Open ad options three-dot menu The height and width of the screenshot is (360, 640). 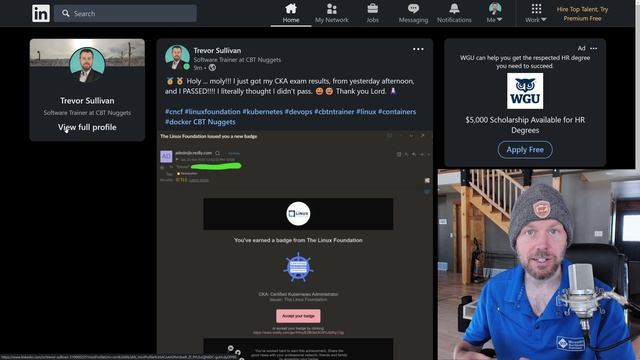pos(593,48)
